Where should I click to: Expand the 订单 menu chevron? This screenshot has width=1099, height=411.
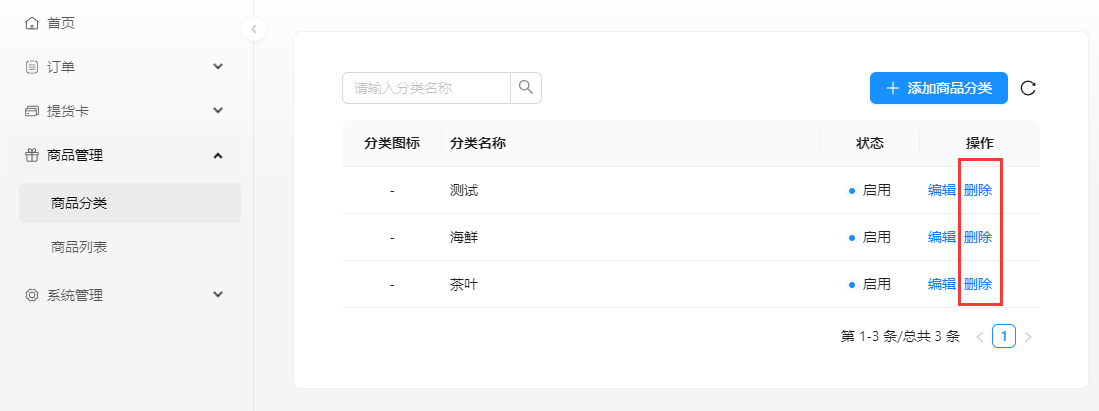click(218, 67)
